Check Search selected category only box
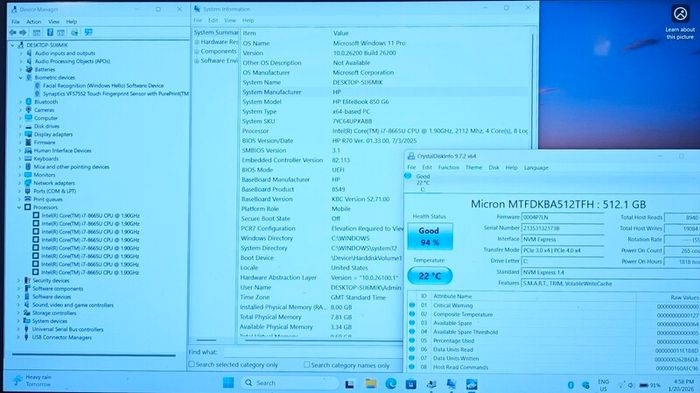 [x=192, y=364]
